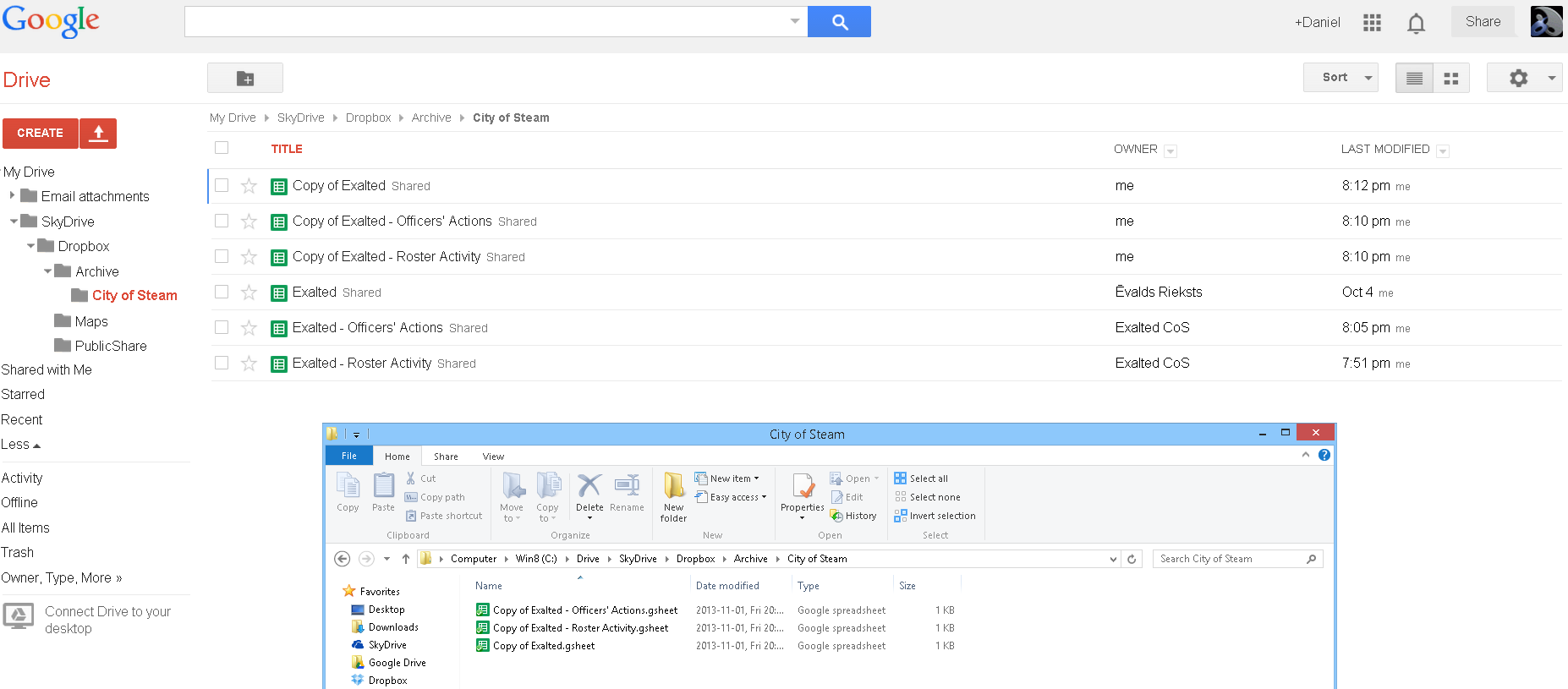Open the dropdown arrow next to settings gear
The image size is (1568, 689).
(1551, 78)
